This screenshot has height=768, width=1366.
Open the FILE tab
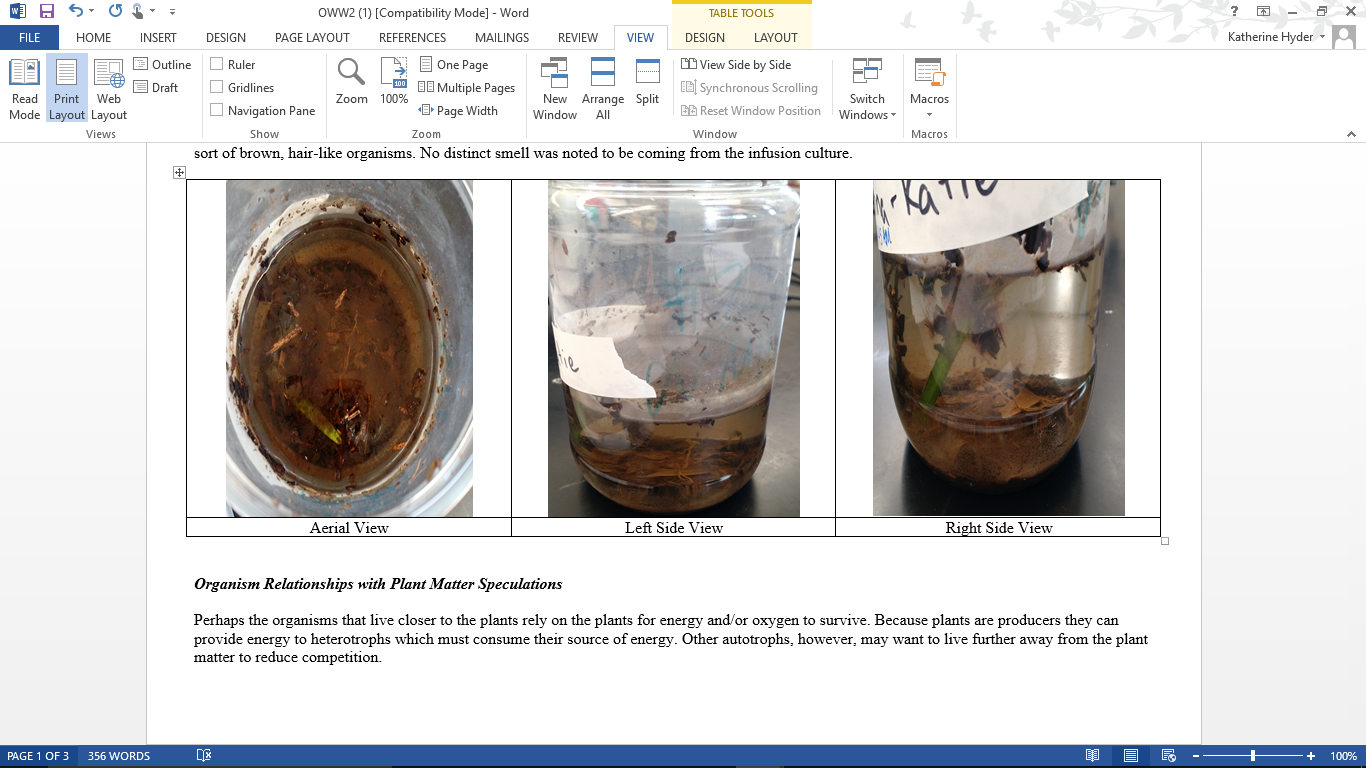[29, 37]
